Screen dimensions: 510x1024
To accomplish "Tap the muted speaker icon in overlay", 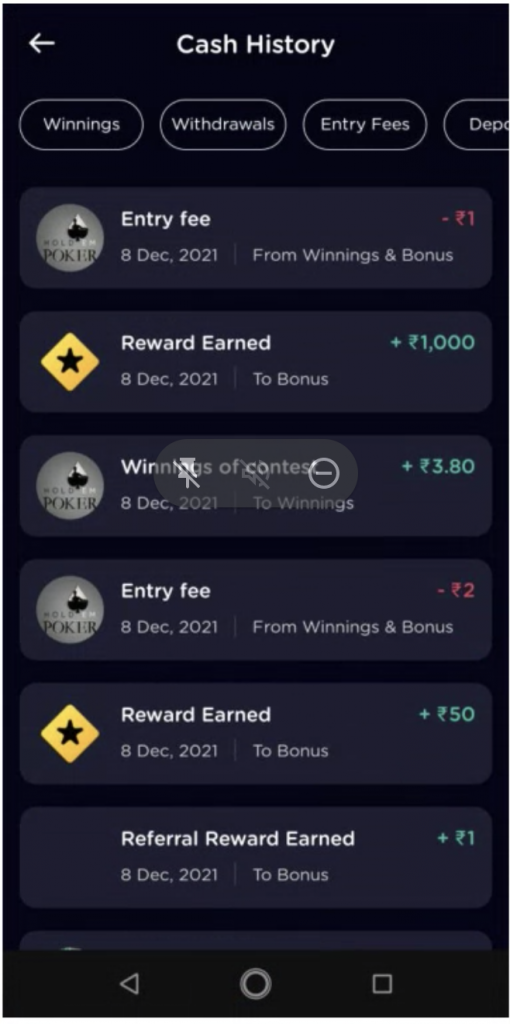I will click(255, 473).
